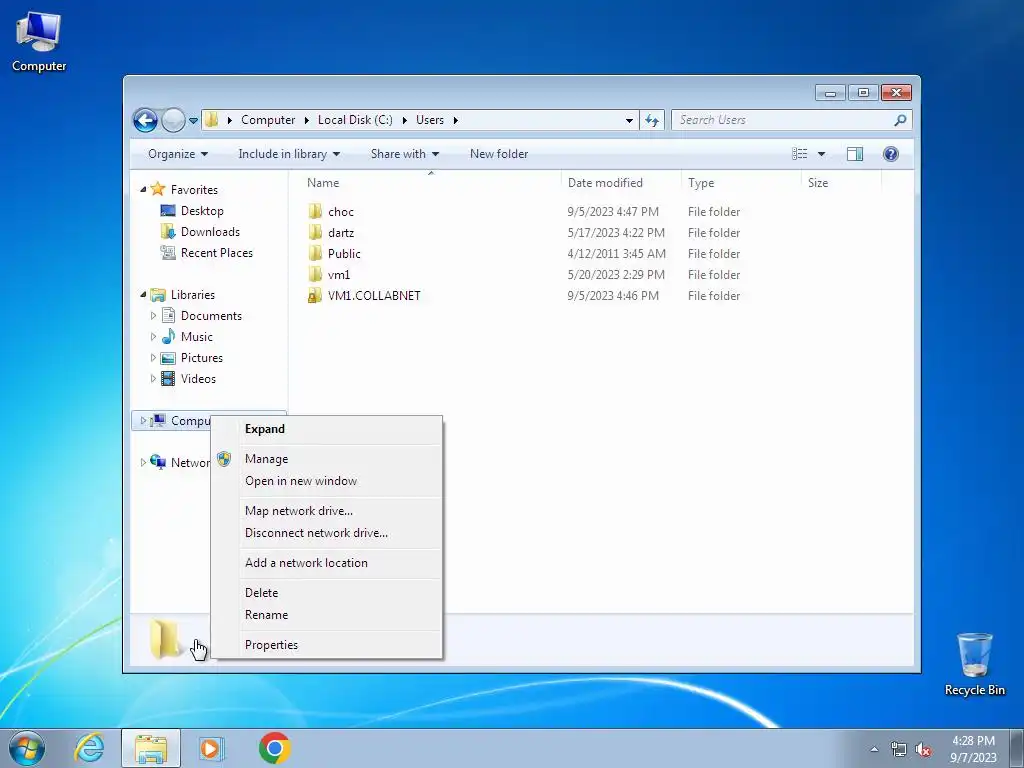This screenshot has width=1024, height=768.
Task: Select Local Disk (C:) in the breadcrumb
Action: (x=355, y=120)
